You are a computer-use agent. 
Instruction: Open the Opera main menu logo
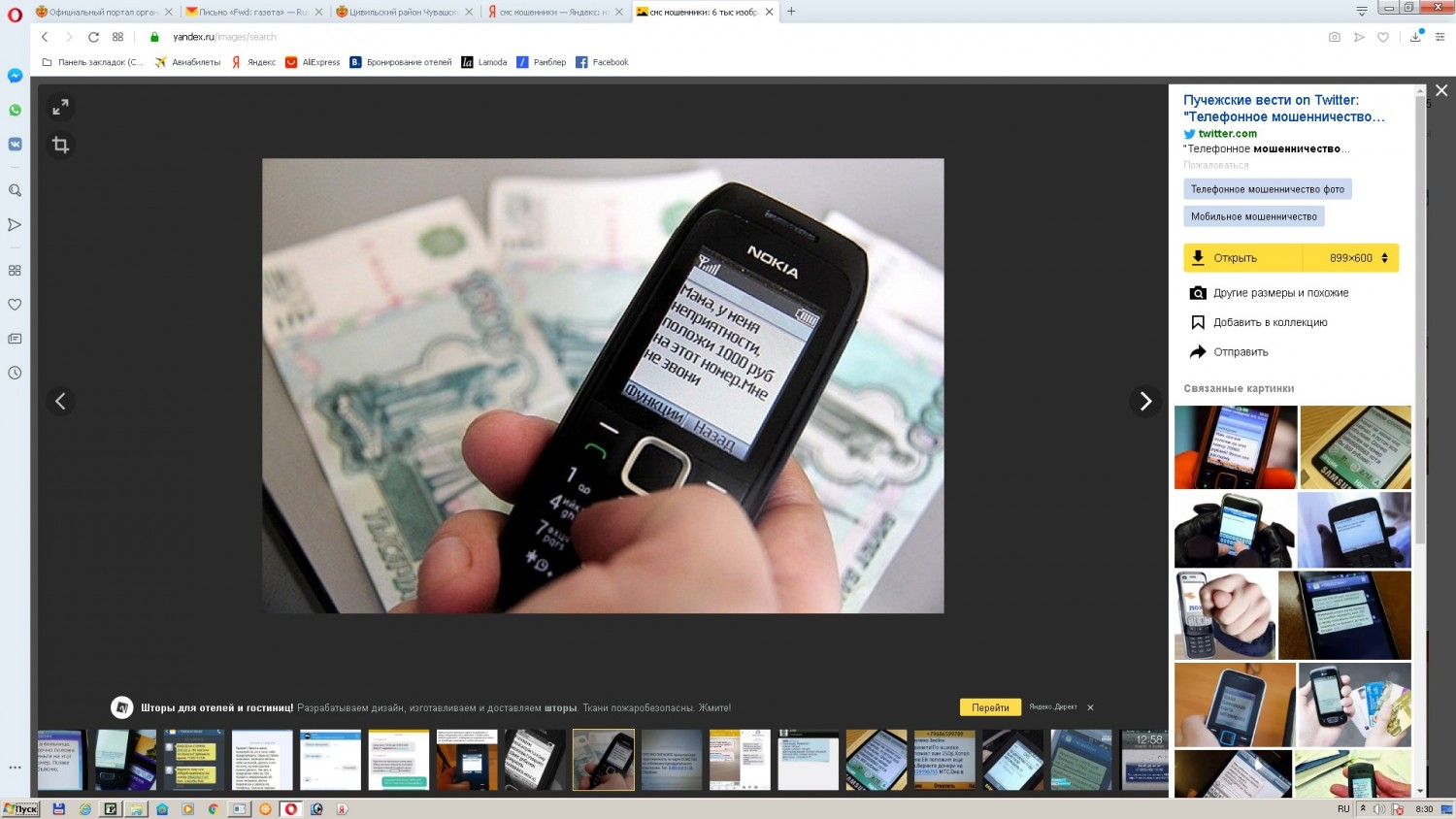[15, 15]
